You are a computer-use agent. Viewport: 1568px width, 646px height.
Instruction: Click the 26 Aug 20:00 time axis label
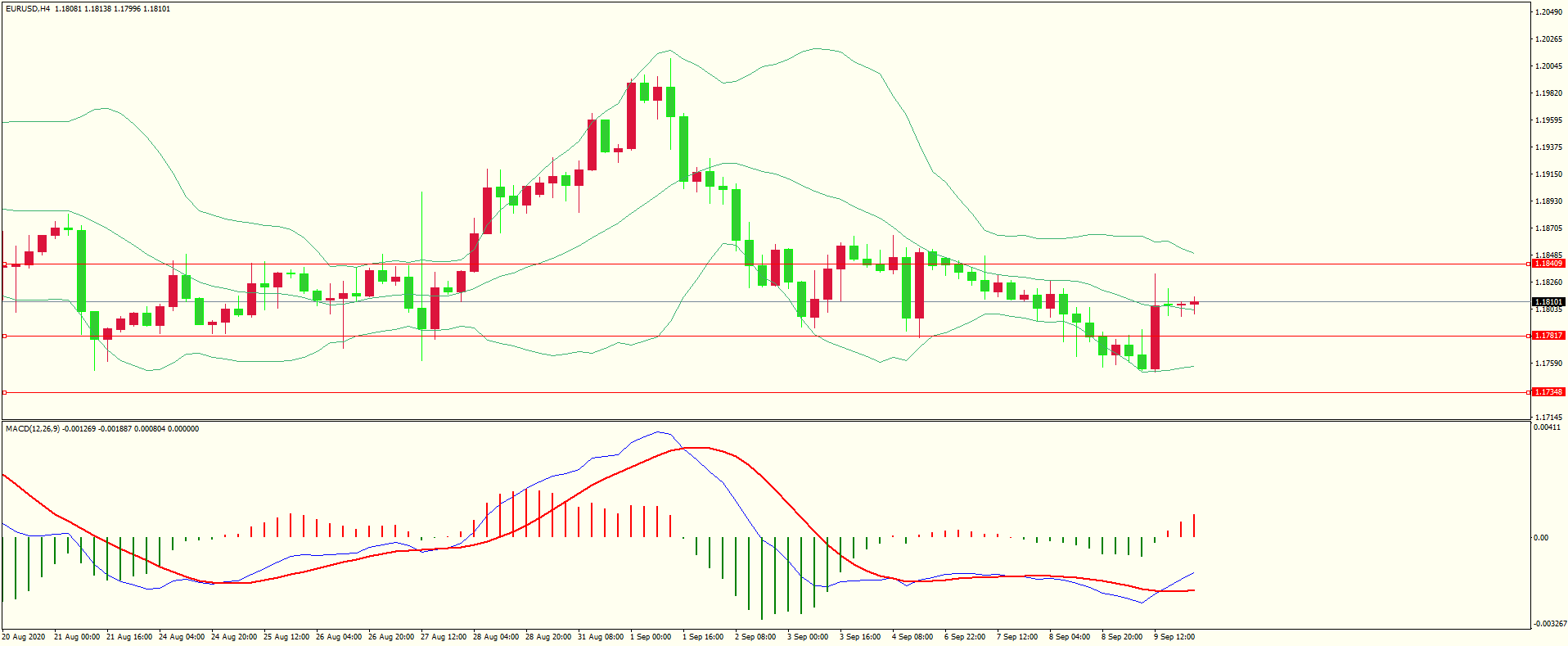coord(391,637)
